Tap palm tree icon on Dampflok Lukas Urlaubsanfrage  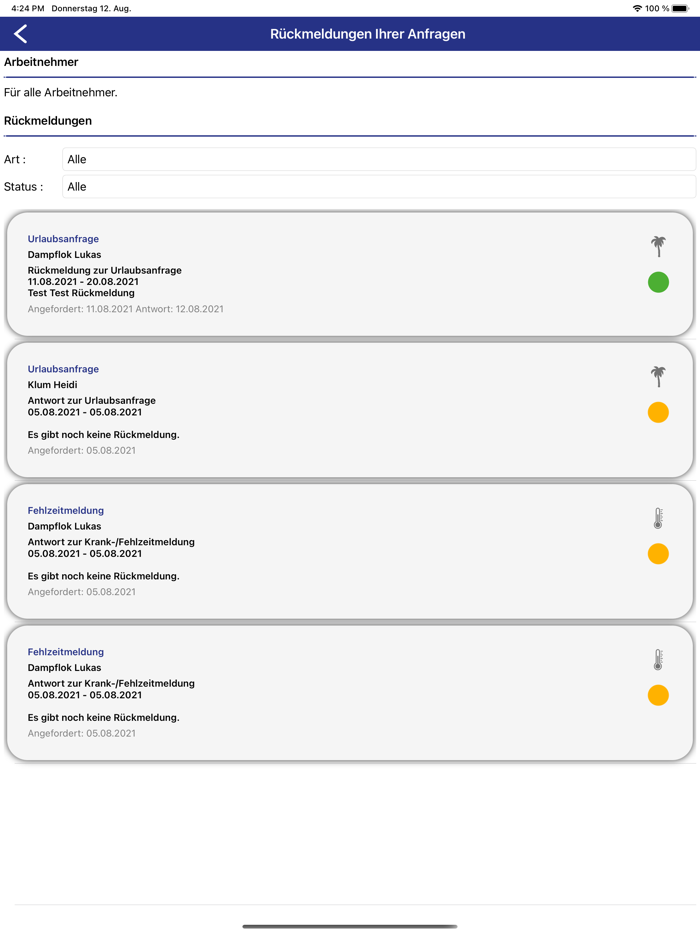coord(658,246)
